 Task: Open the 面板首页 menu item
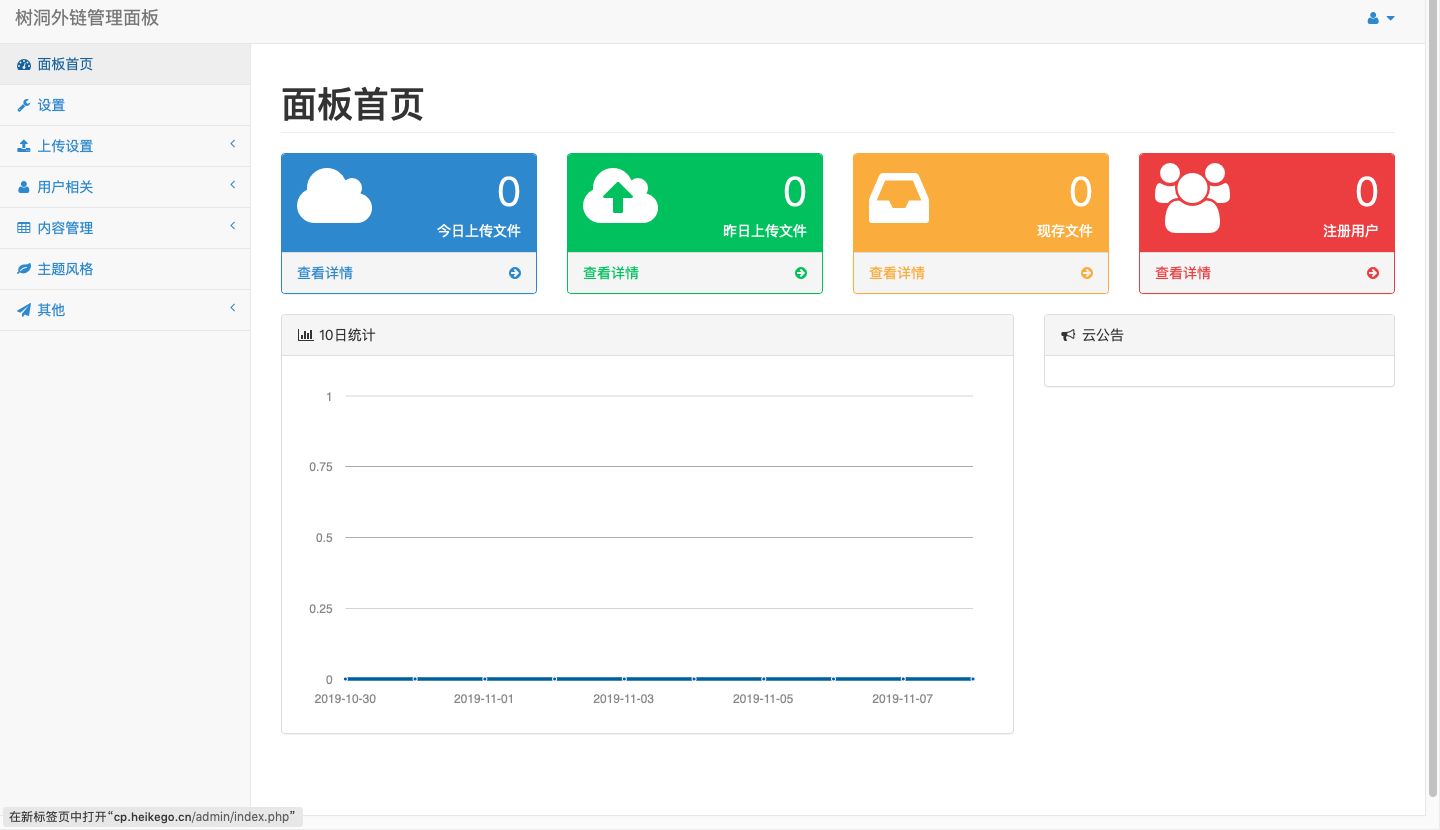click(x=66, y=64)
